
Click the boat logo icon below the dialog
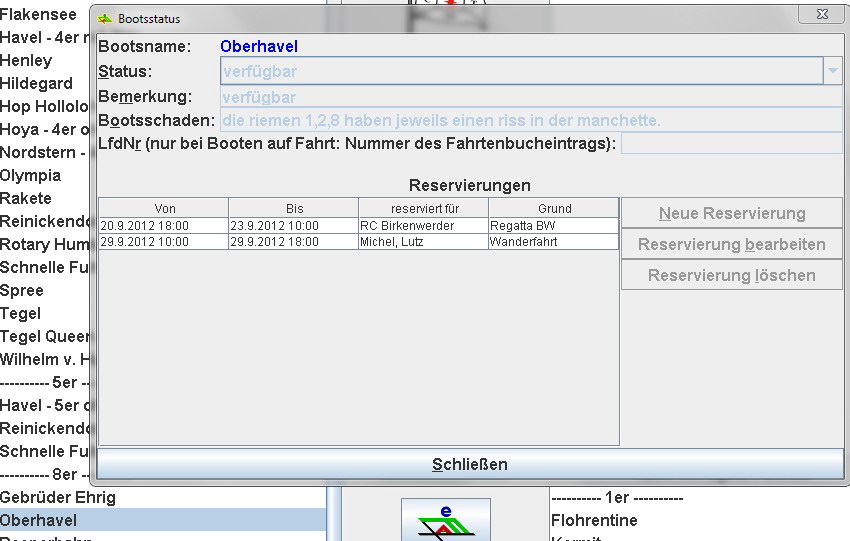(446, 520)
